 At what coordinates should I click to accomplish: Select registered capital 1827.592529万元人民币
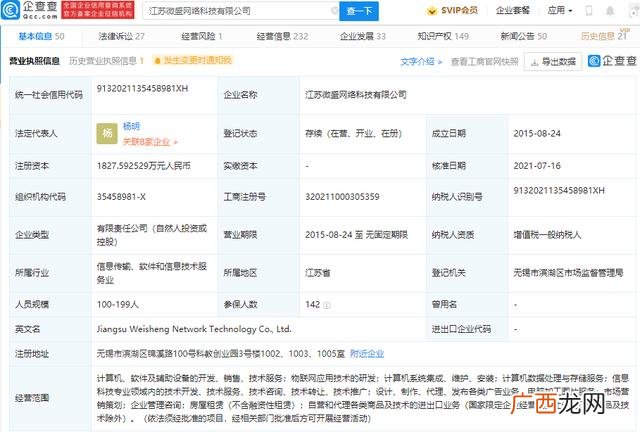tap(144, 166)
